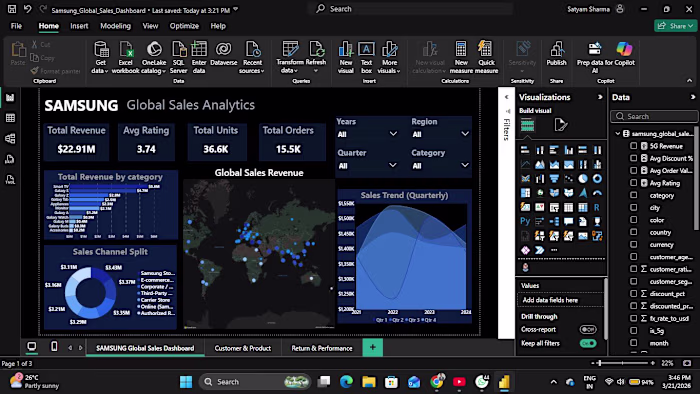This screenshot has height=394, width=700.
Task: Add a new report page
Action: coord(372,347)
